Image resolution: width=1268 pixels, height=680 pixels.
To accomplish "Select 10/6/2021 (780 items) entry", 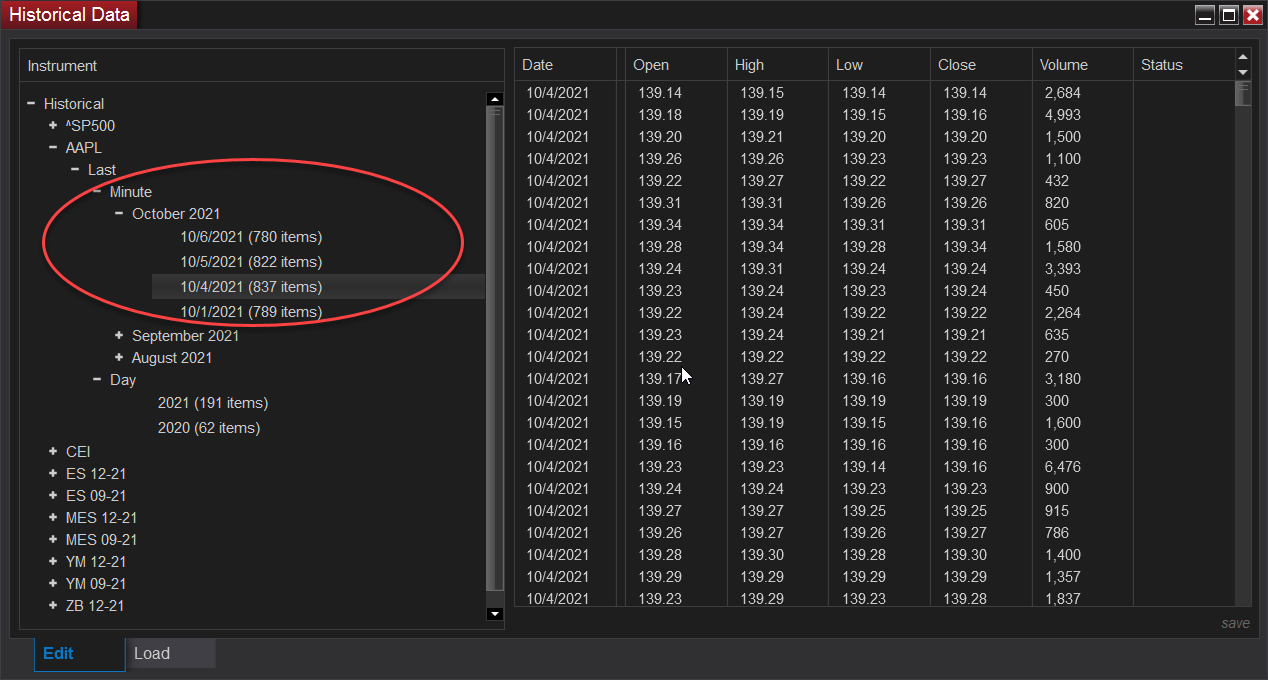I will [x=251, y=237].
